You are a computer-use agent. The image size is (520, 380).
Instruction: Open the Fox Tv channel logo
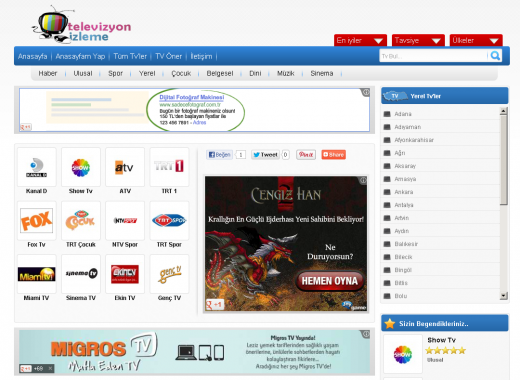(x=36, y=221)
